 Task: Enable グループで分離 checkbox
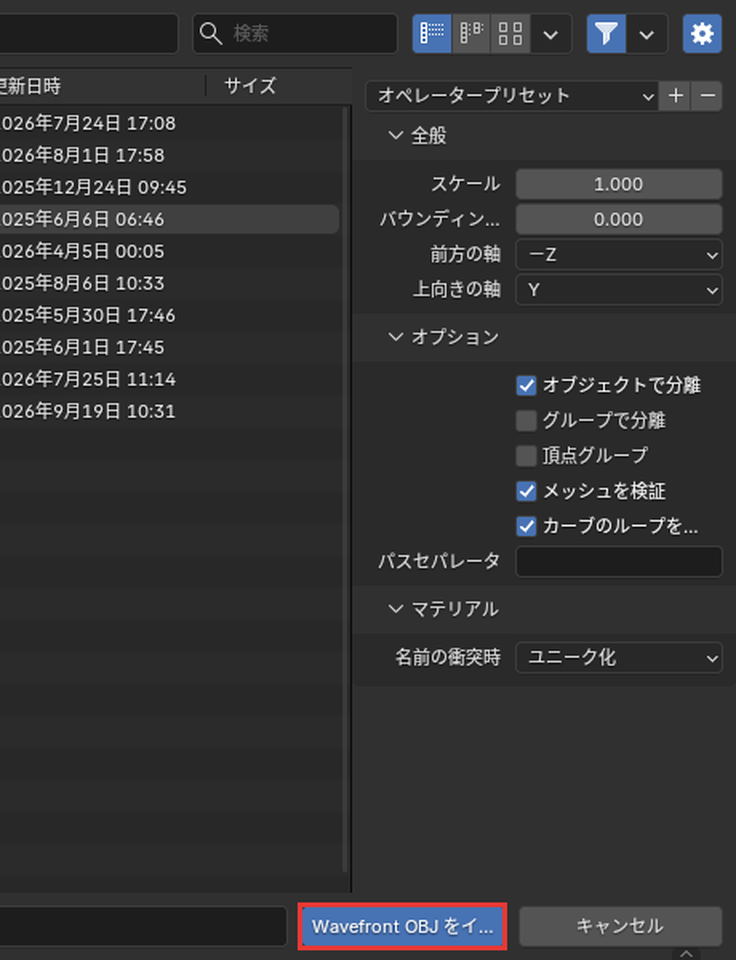pyautogui.click(x=526, y=421)
